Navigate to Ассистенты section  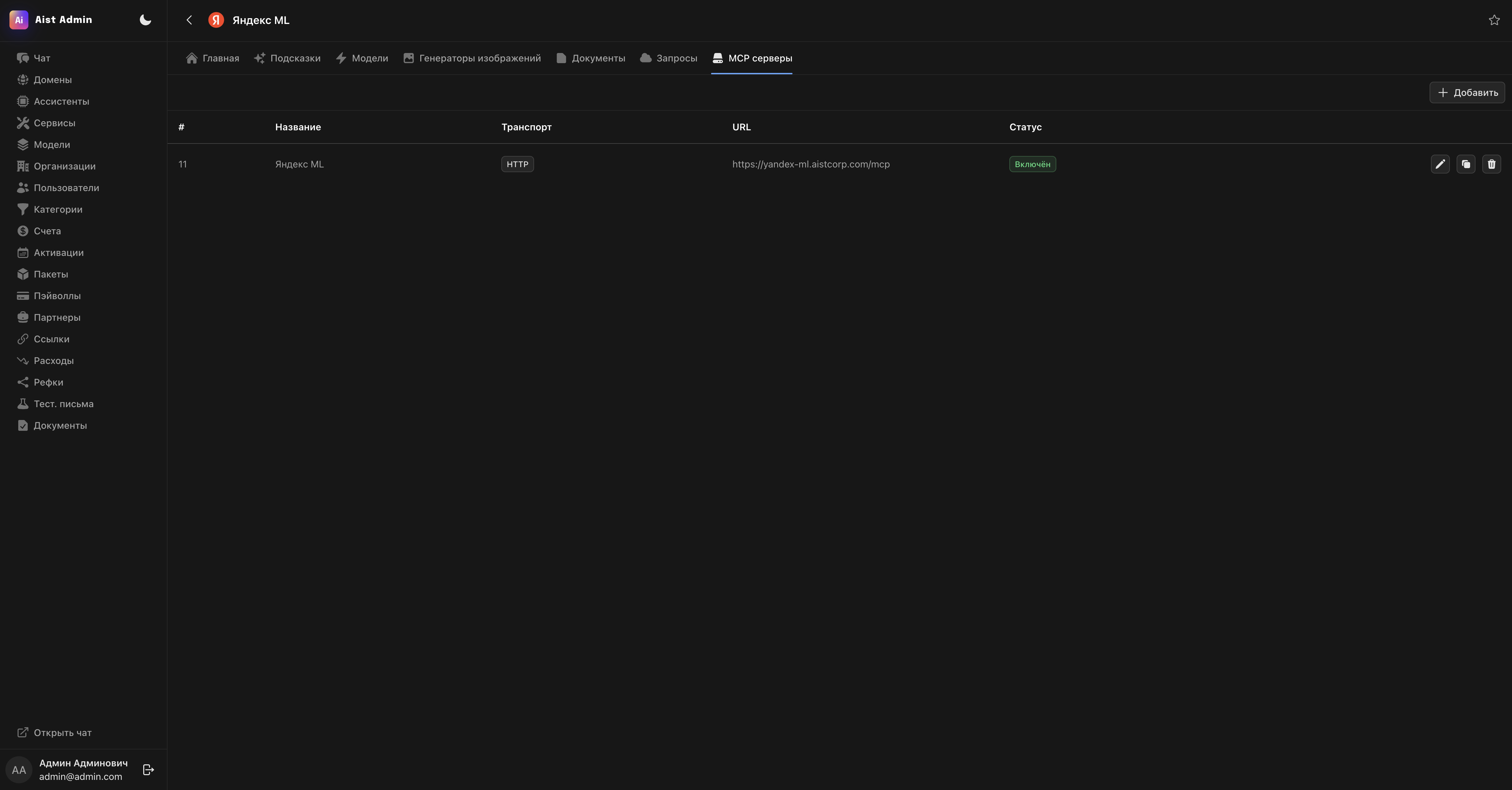point(83,102)
